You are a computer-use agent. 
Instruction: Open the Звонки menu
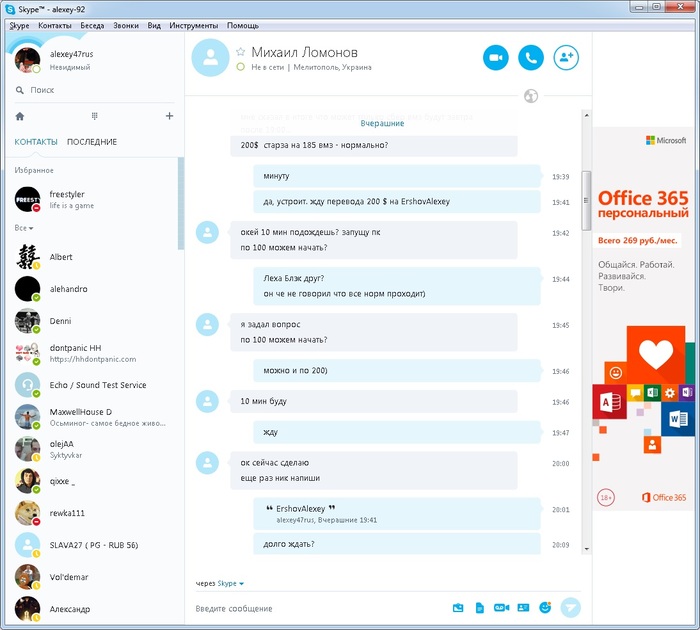click(x=126, y=25)
